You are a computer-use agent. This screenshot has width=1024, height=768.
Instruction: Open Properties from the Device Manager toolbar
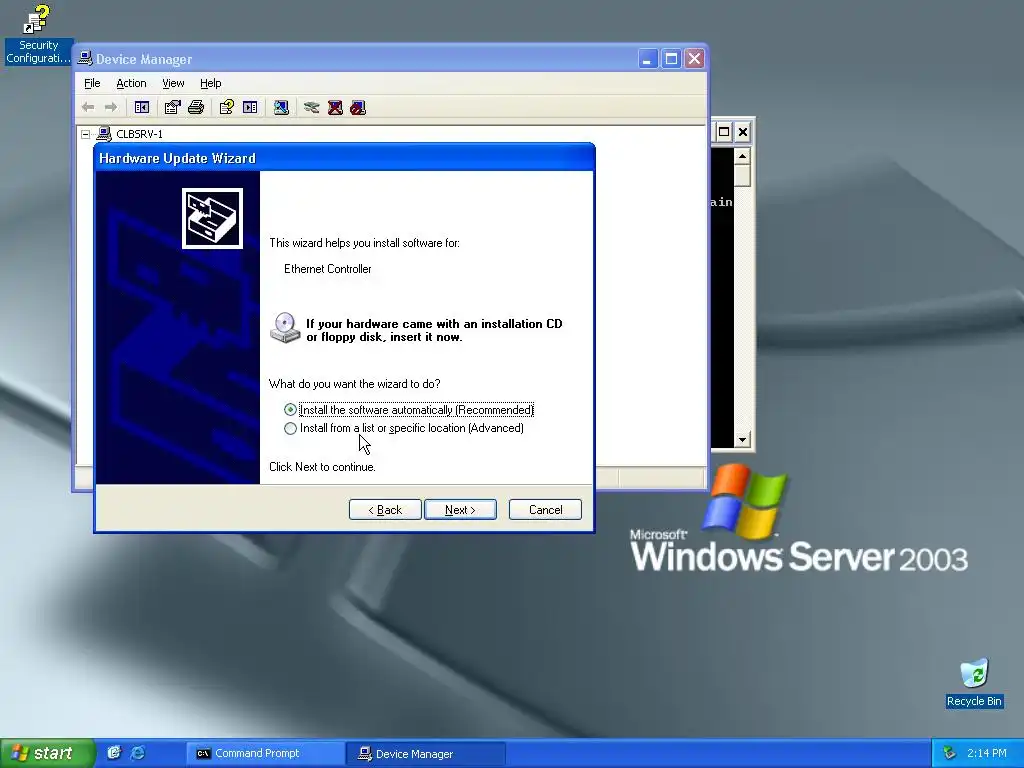point(172,107)
